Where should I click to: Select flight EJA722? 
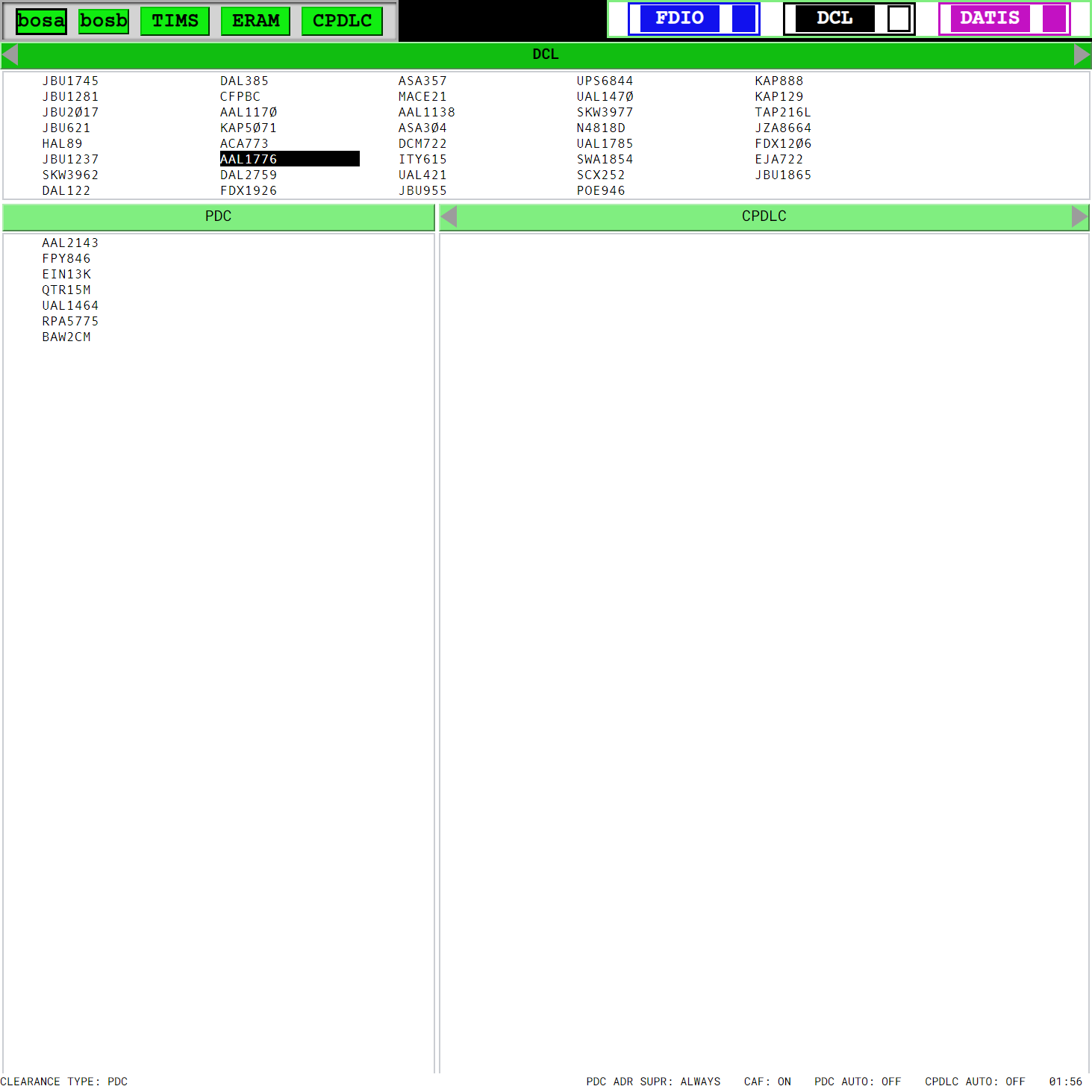click(x=779, y=159)
